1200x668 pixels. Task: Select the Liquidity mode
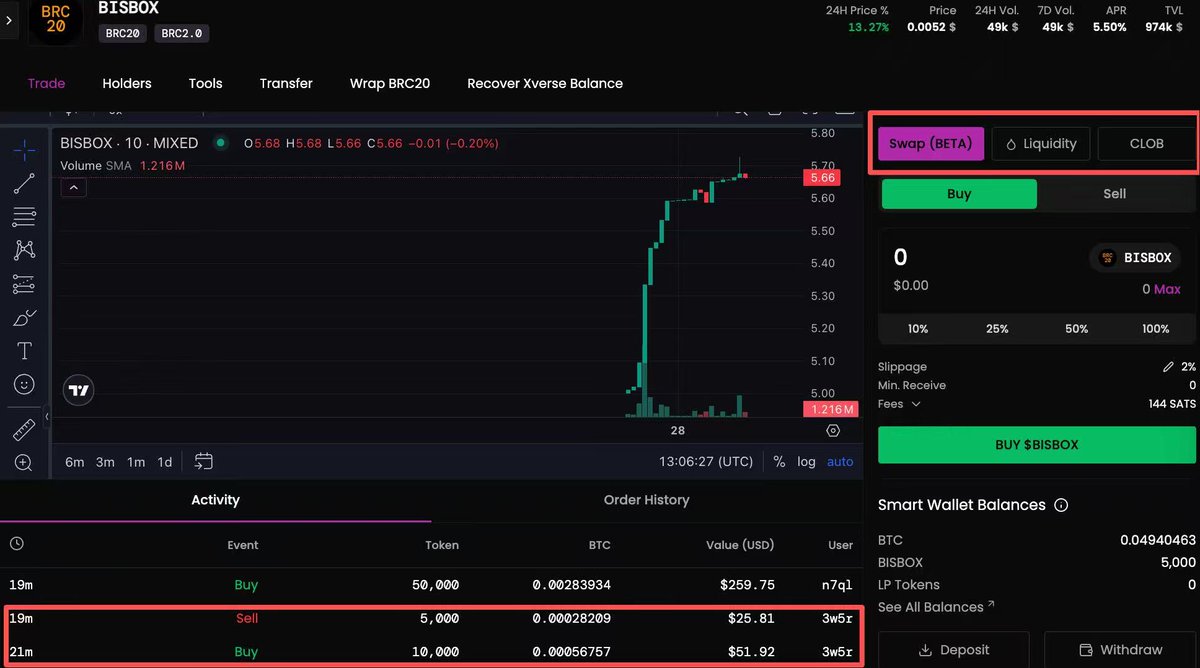click(1041, 144)
